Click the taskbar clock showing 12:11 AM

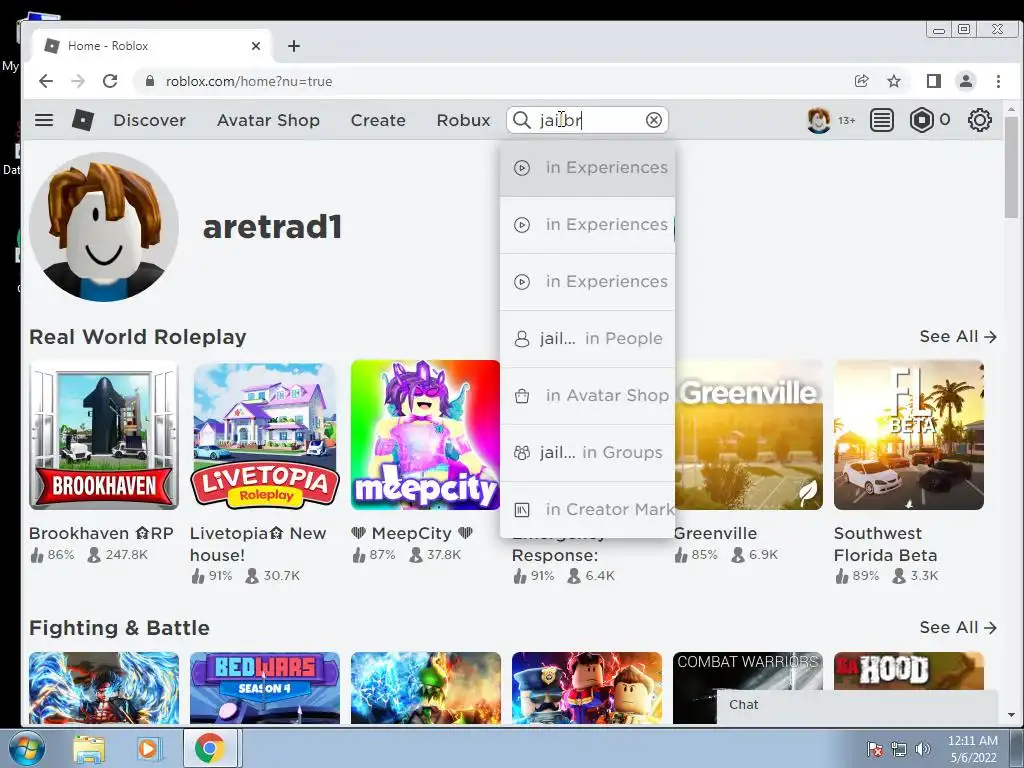[x=972, y=748]
